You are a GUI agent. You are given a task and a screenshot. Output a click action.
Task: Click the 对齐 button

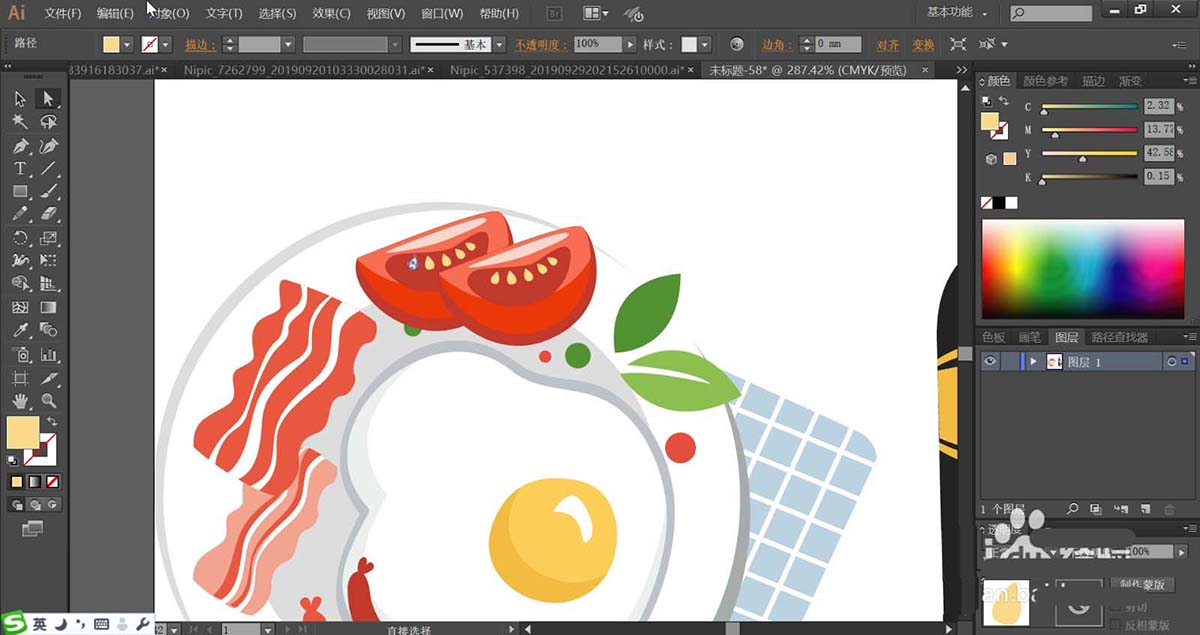point(887,45)
